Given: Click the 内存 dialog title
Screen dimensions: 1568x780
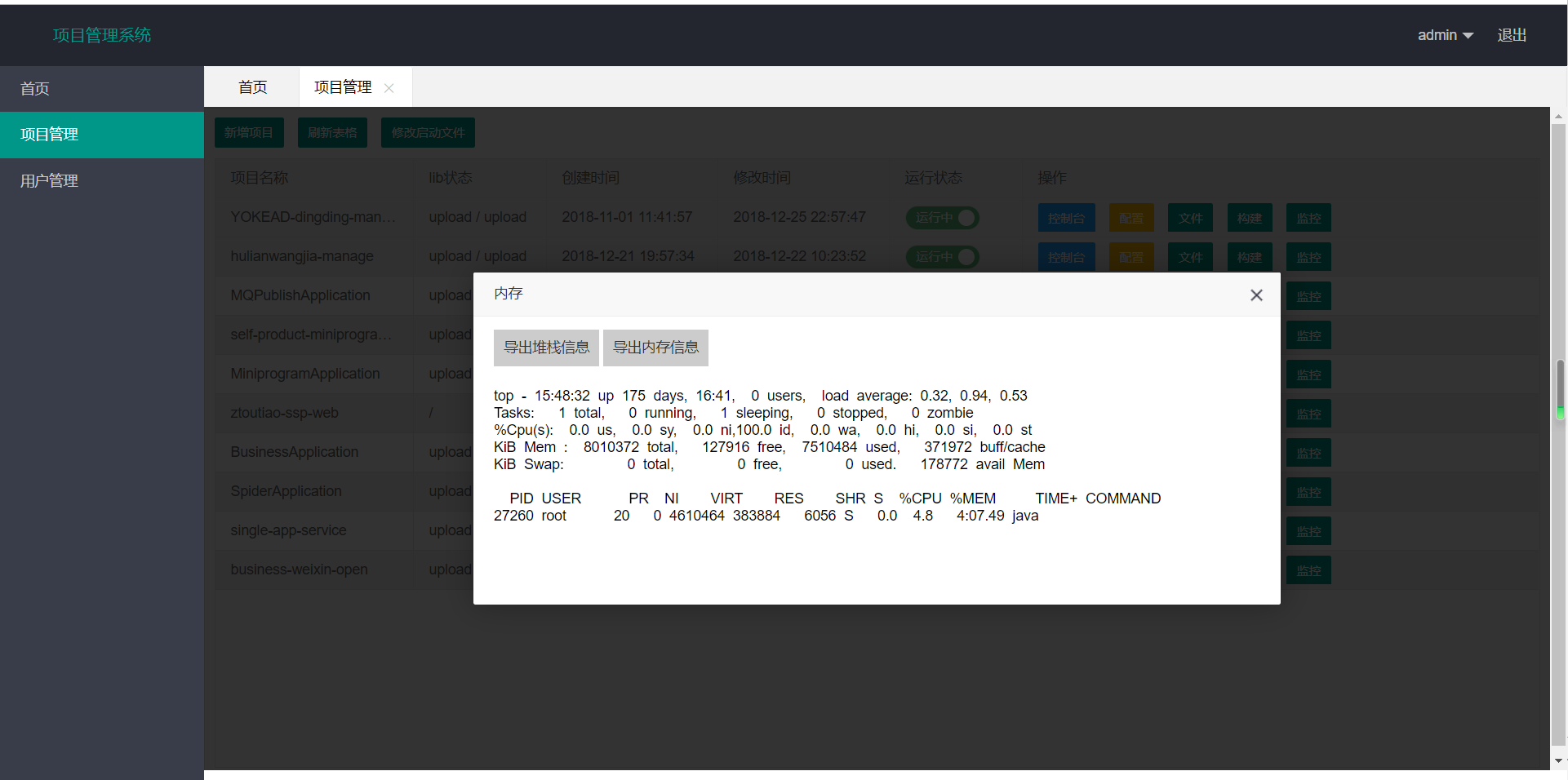Looking at the screenshot, I should [x=509, y=294].
